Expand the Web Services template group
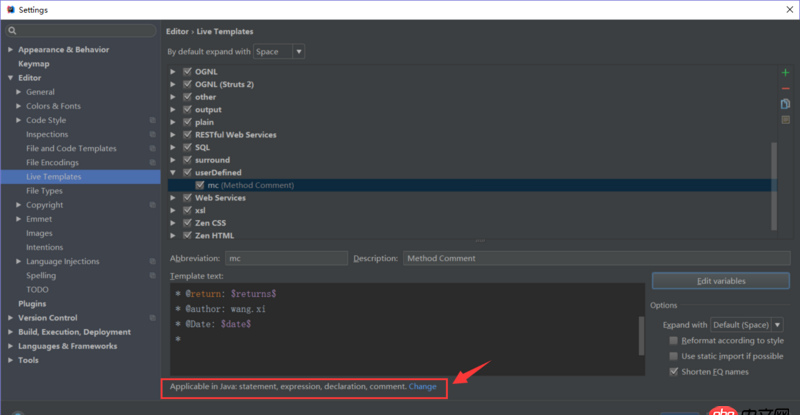Image resolution: width=800 pixels, height=415 pixels. click(x=175, y=198)
